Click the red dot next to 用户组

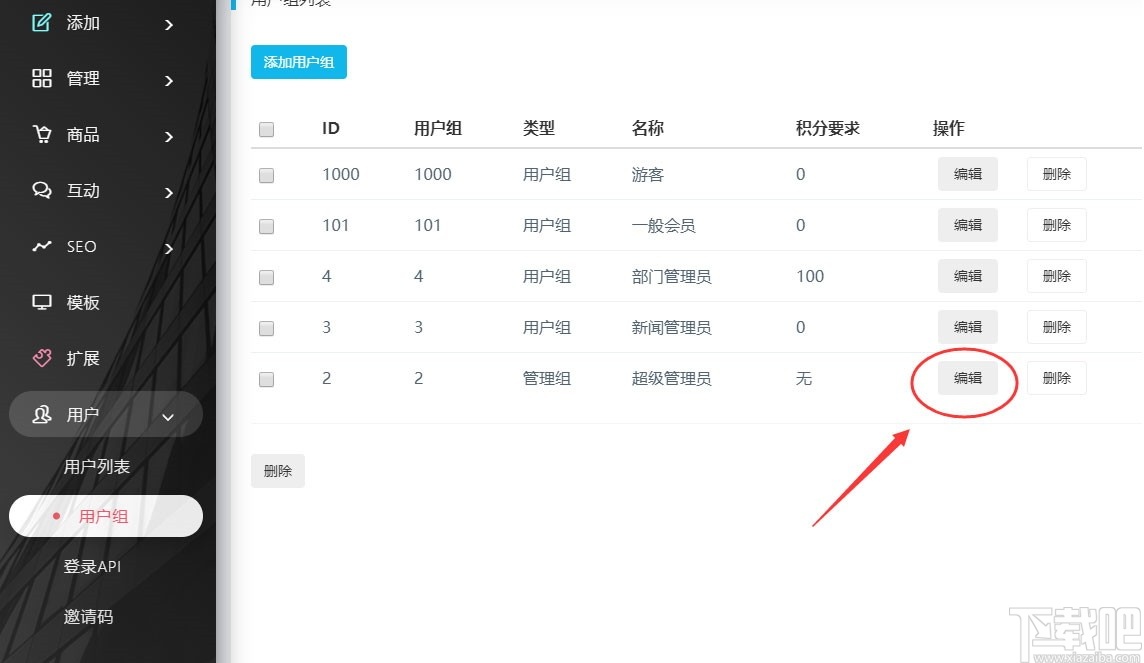click(55, 516)
